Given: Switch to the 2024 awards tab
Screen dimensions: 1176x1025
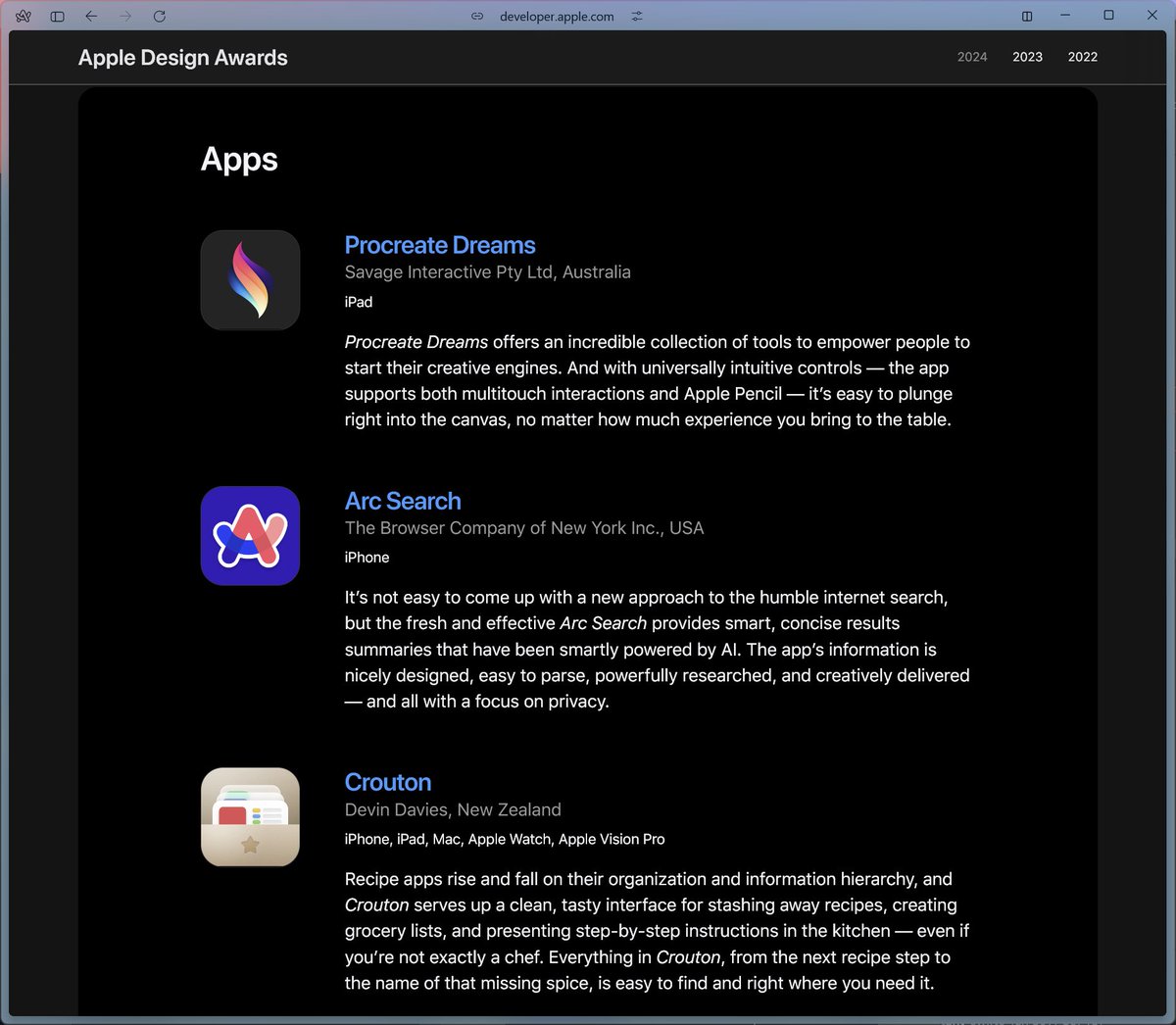Looking at the screenshot, I should pyautogui.click(x=972, y=57).
